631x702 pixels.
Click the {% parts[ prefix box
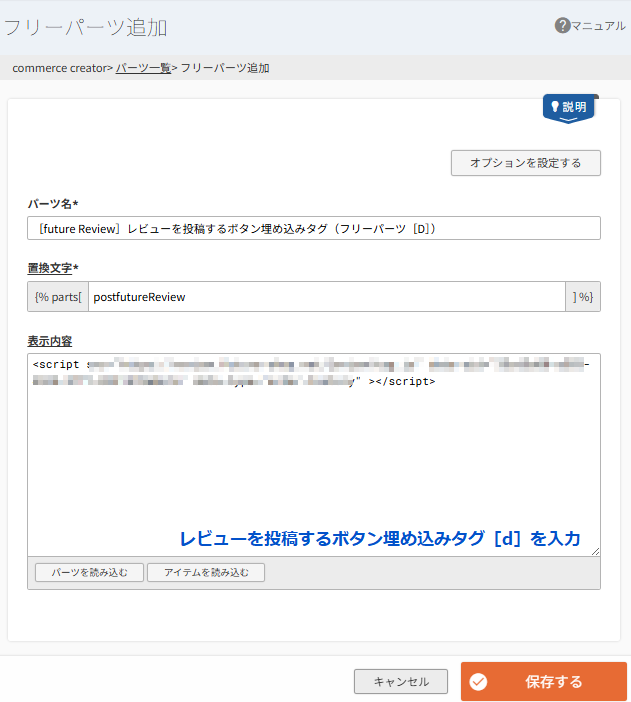tap(58, 297)
